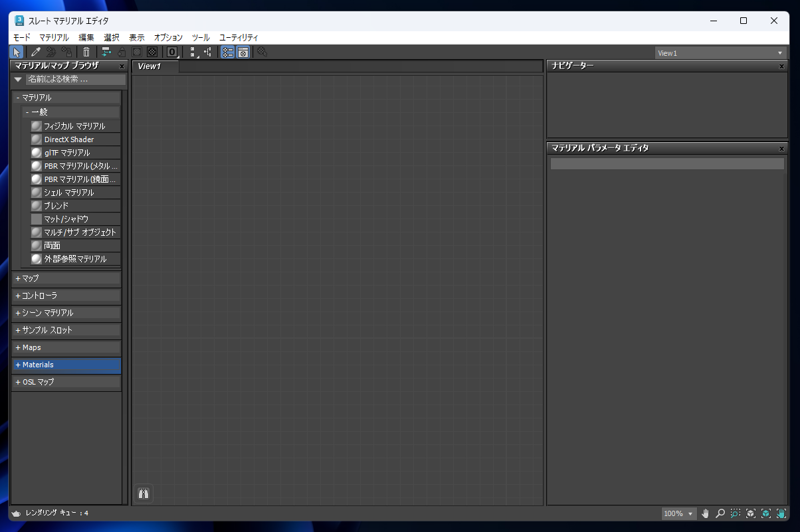The image size is (800, 532).
Task: Click the Lay Out Children icon
Action: click(x=208, y=52)
